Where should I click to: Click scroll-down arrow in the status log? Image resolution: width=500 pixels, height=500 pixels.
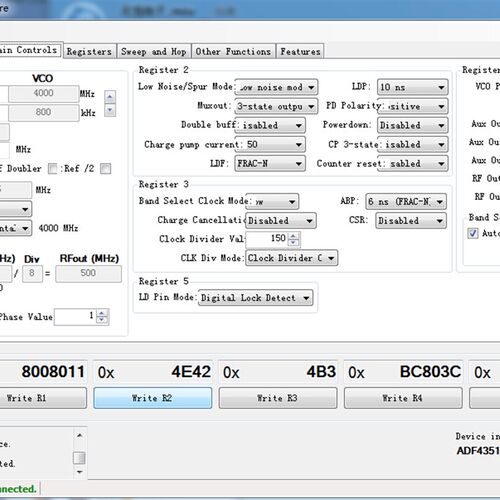tap(79, 472)
